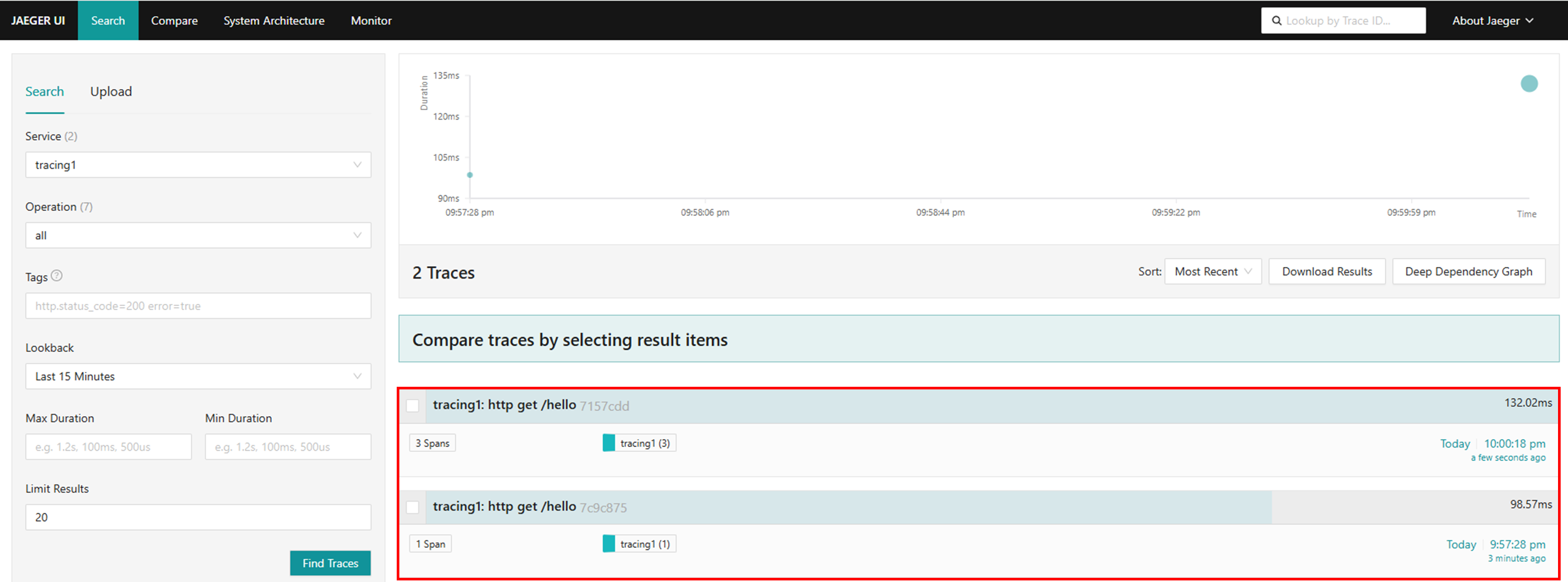Select the Search tab in the side panel
This screenshot has width=1568, height=582.
(45, 91)
